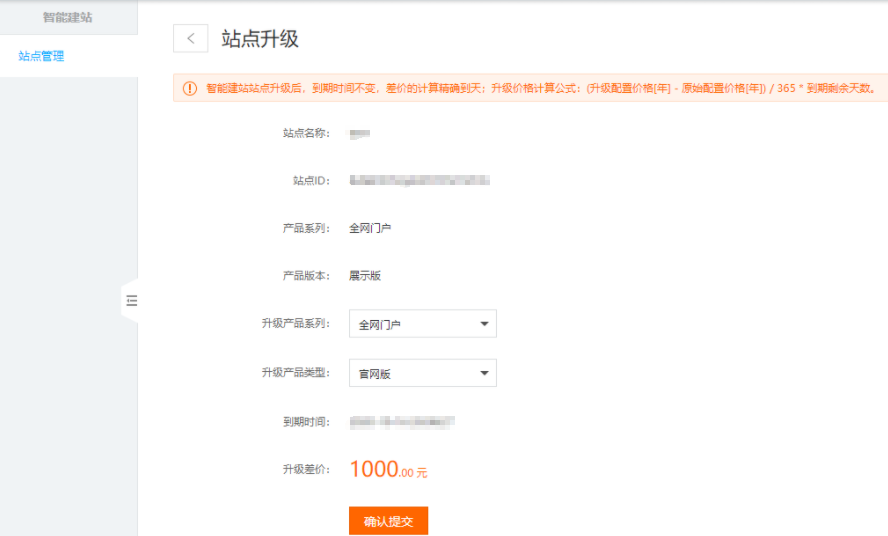Submit with the 确认提交 button

pos(388,521)
